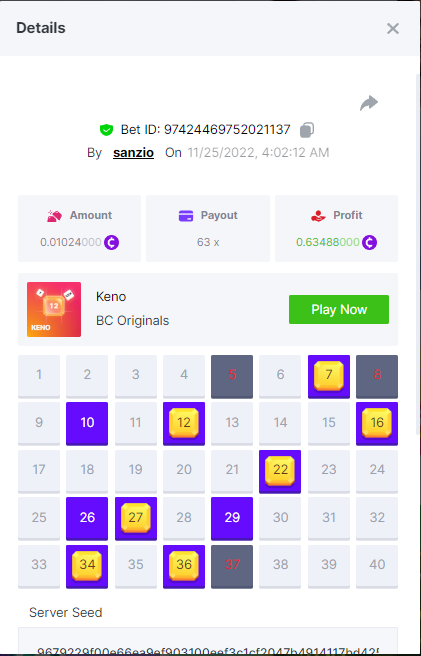Click the Payout card icon
Image resolution: width=421 pixels, height=656 pixels.
click(x=186, y=215)
